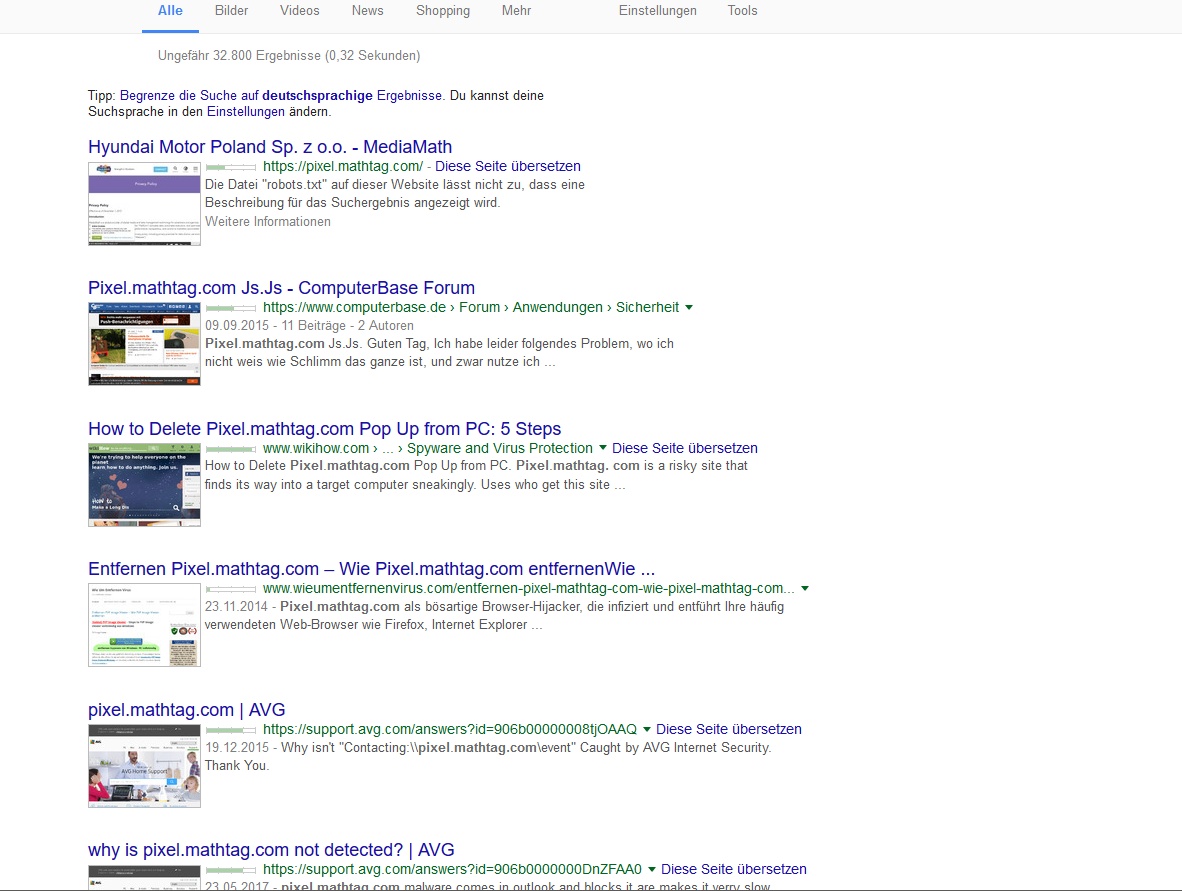Open the pixel.mathtag.com | AVG result
1182x891 pixels.
pos(186,710)
